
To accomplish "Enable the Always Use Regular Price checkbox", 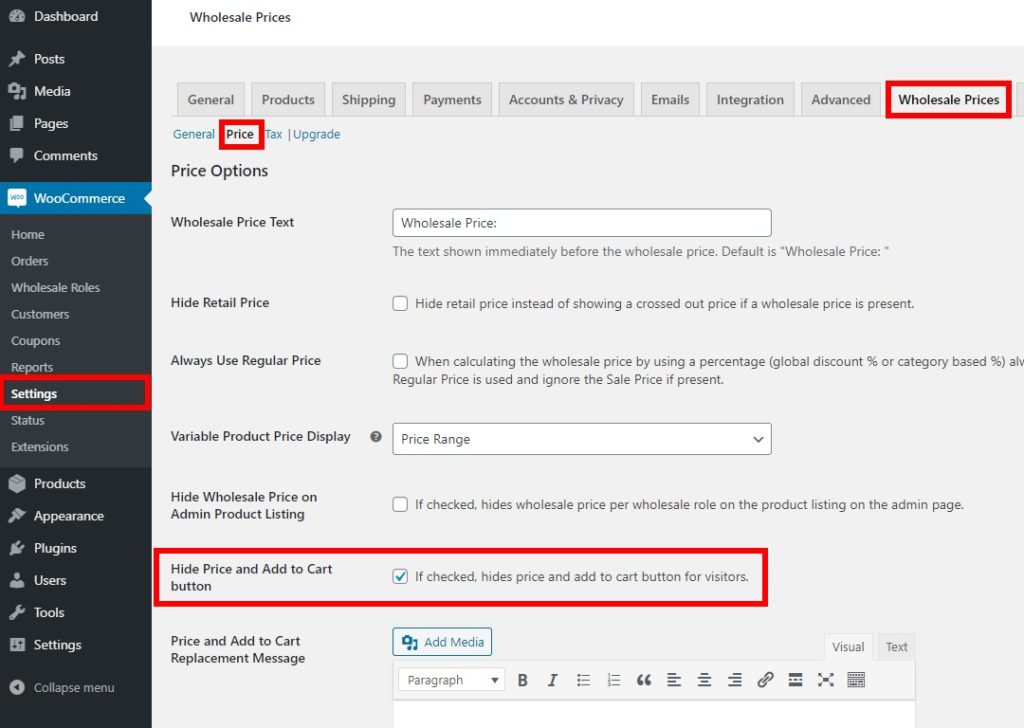I will pos(400,361).
